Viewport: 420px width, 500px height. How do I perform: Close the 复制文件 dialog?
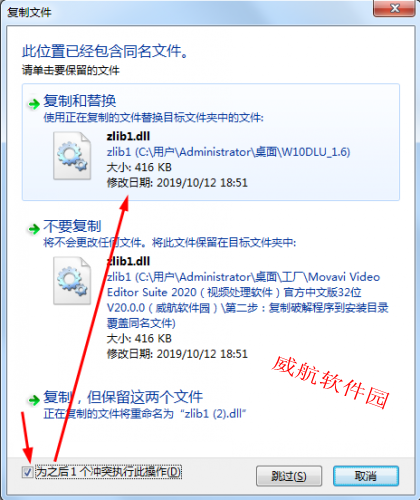pos(395,8)
